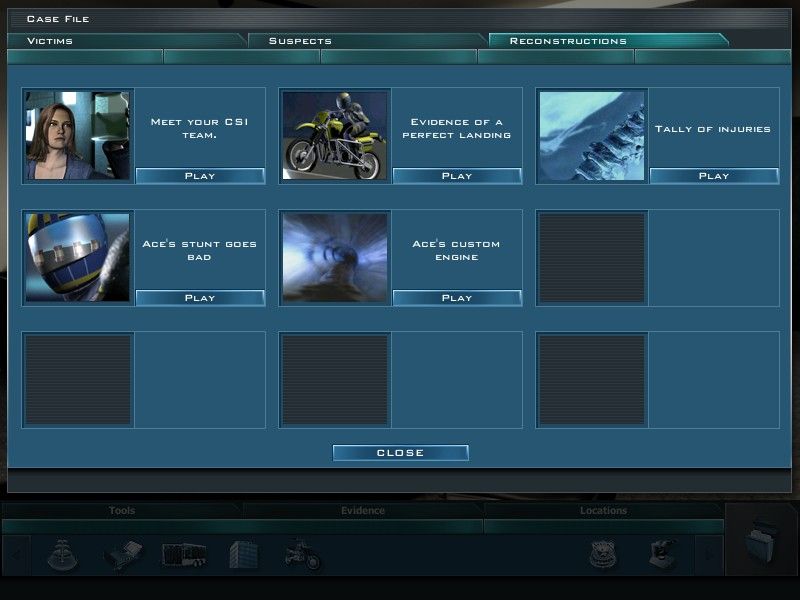This screenshot has height=600, width=800.
Task: Click the 'Ace's stunt goes bad' caption
Action: 199,251
